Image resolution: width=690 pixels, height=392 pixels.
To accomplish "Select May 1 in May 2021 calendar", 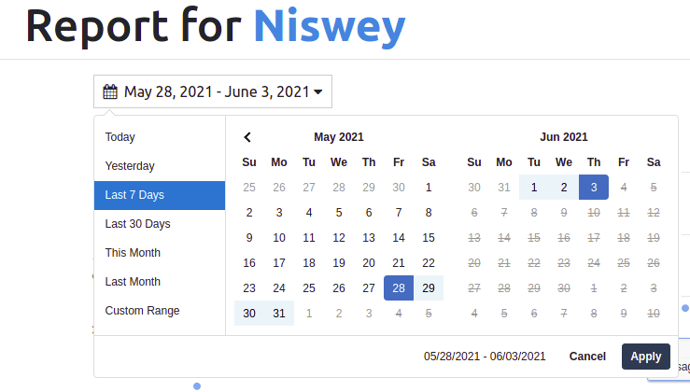I will pyautogui.click(x=429, y=187).
